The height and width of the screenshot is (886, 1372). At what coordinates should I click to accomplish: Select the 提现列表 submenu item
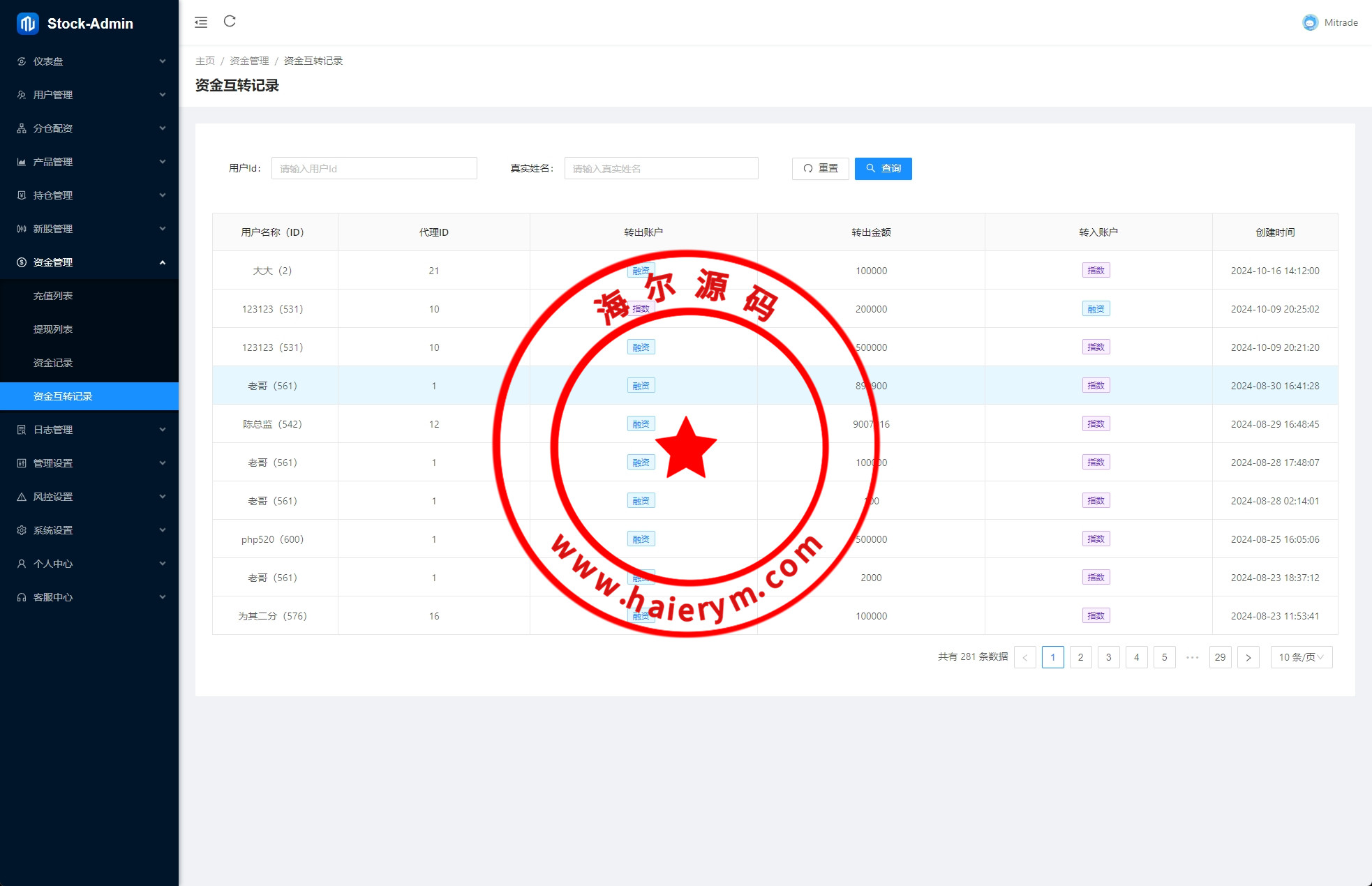(53, 329)
